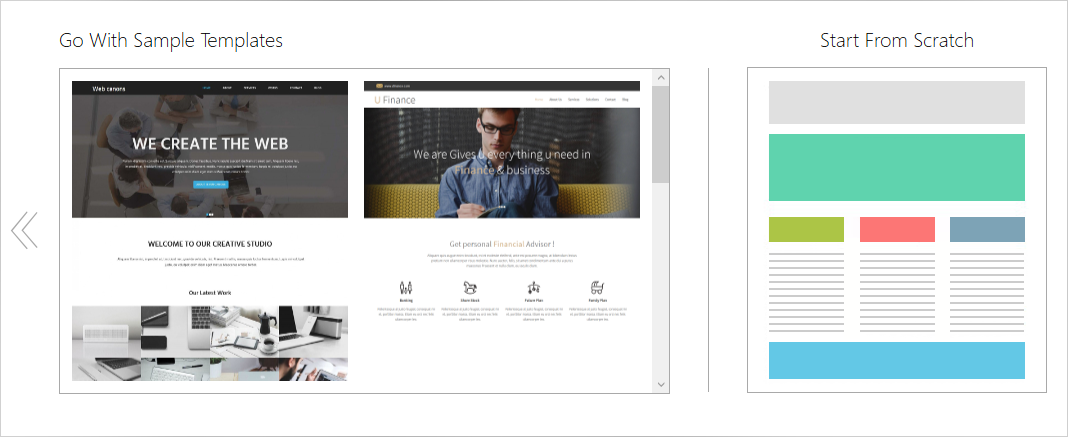The width and height of the screenshot is (1068, 437).
Task: Click the scrollbar down arrow
Action: (660, 384)
